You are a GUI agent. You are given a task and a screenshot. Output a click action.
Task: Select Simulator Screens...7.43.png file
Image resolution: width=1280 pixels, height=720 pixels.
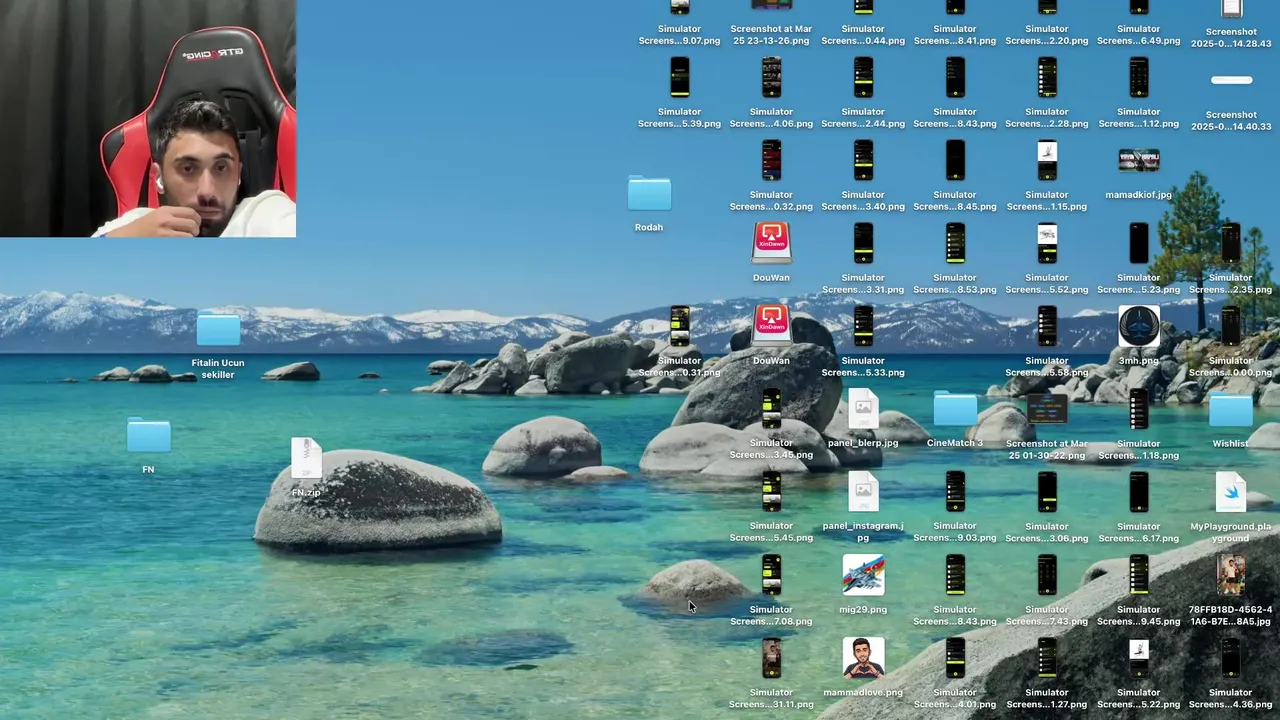[x=1047, y=575]
